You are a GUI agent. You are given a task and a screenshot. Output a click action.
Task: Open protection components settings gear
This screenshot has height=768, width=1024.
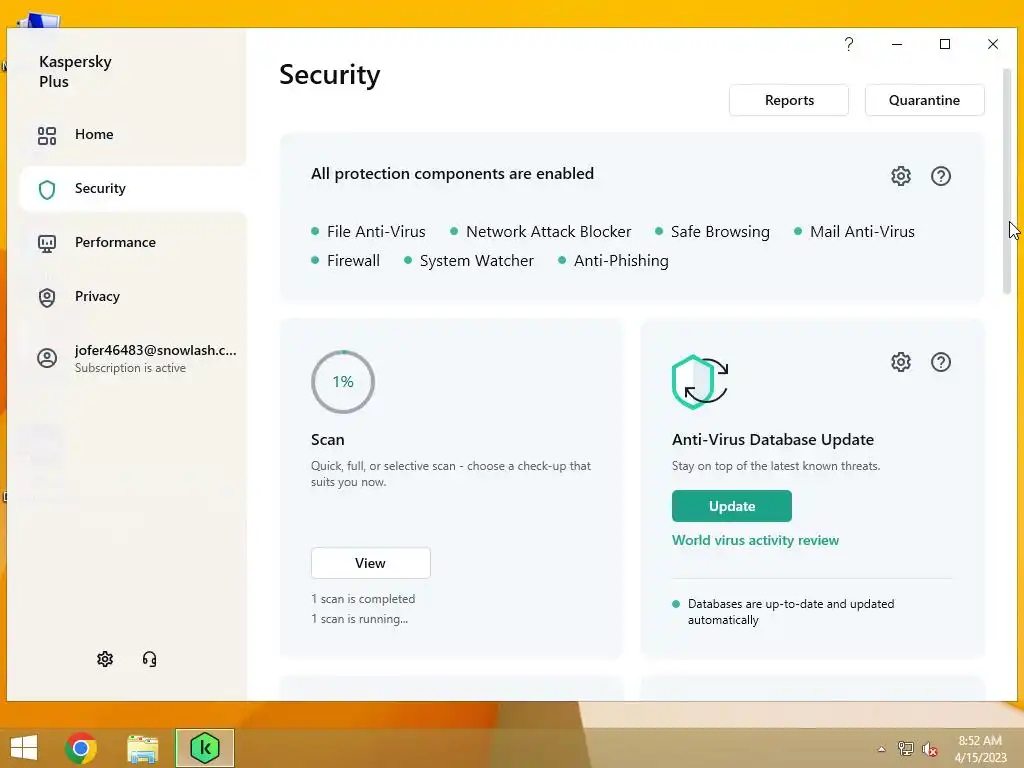(x=901, y=176)
